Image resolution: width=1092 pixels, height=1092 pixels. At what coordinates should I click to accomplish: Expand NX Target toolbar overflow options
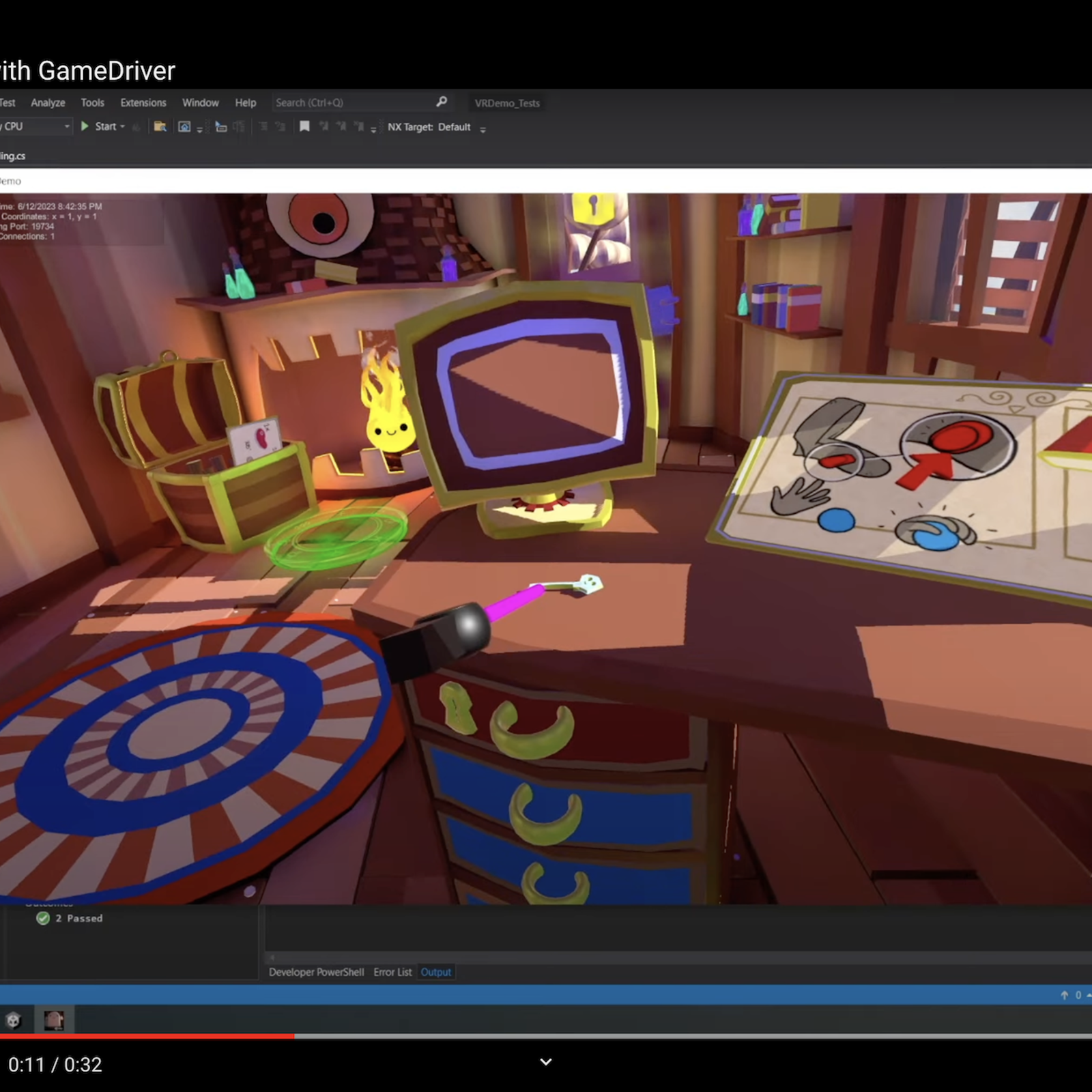(x=483, y=129)
